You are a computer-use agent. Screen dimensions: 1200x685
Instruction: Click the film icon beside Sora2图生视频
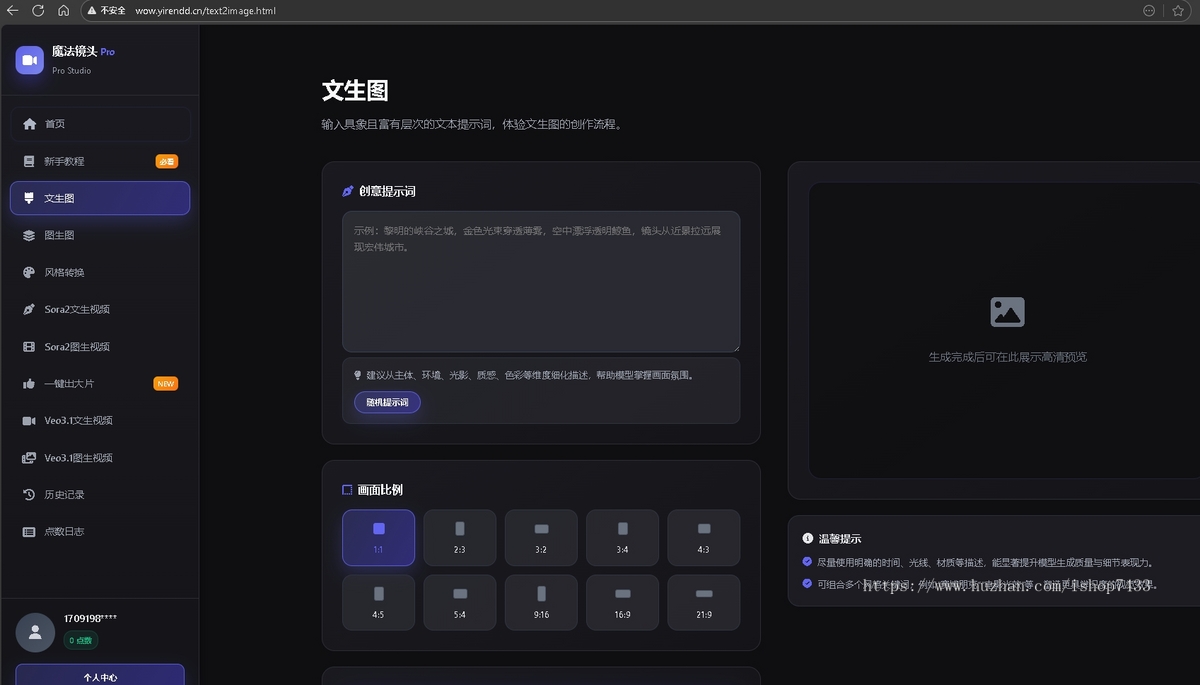coord(29,346)
